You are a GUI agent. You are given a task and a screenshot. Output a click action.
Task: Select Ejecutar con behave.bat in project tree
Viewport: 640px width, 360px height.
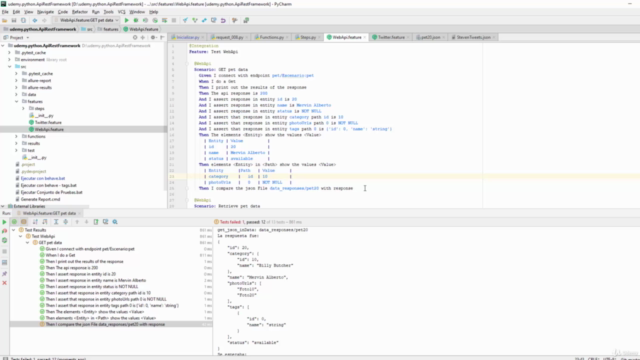42,178
